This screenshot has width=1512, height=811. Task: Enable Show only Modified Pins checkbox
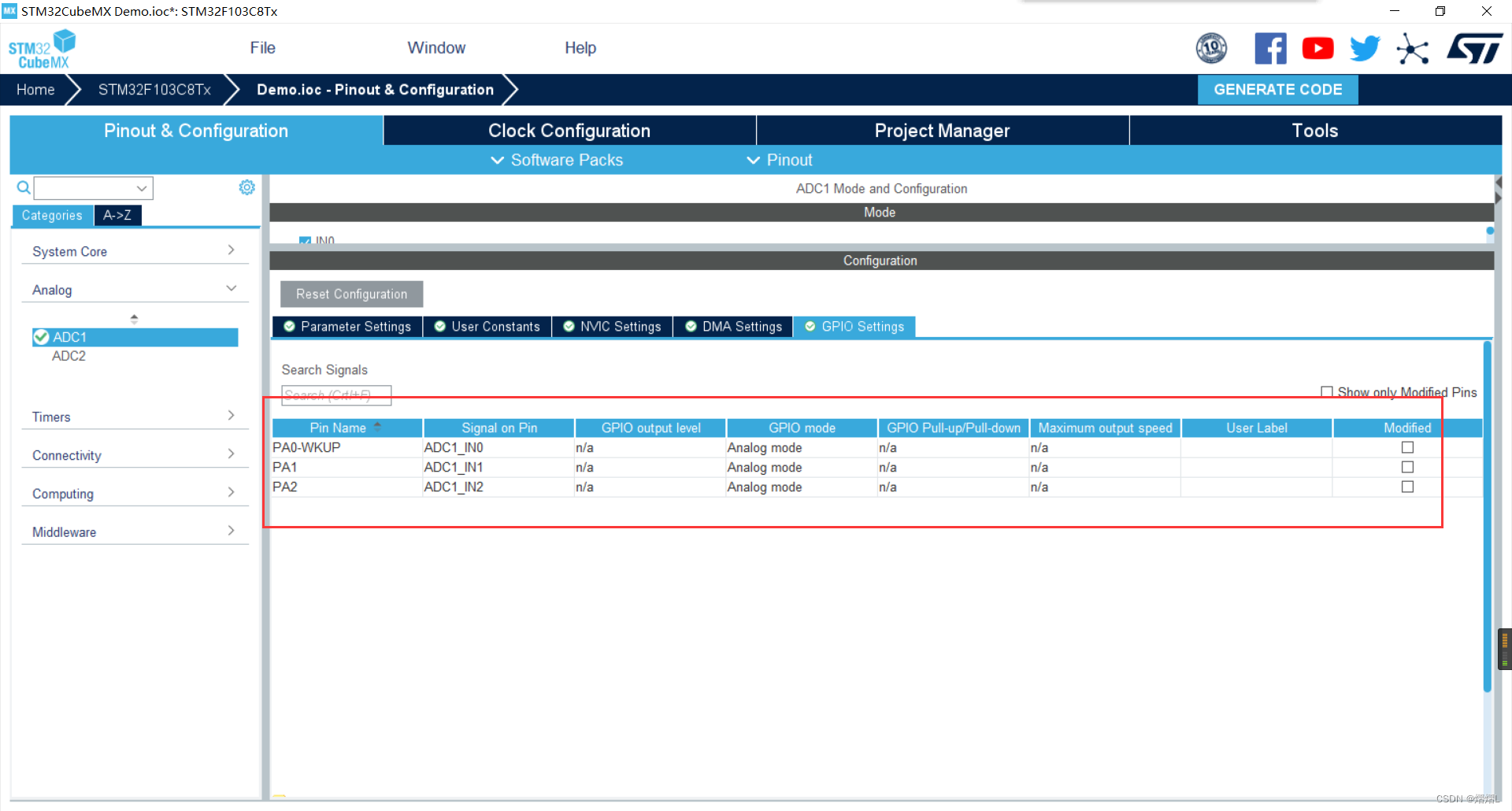coord(1327,392)
